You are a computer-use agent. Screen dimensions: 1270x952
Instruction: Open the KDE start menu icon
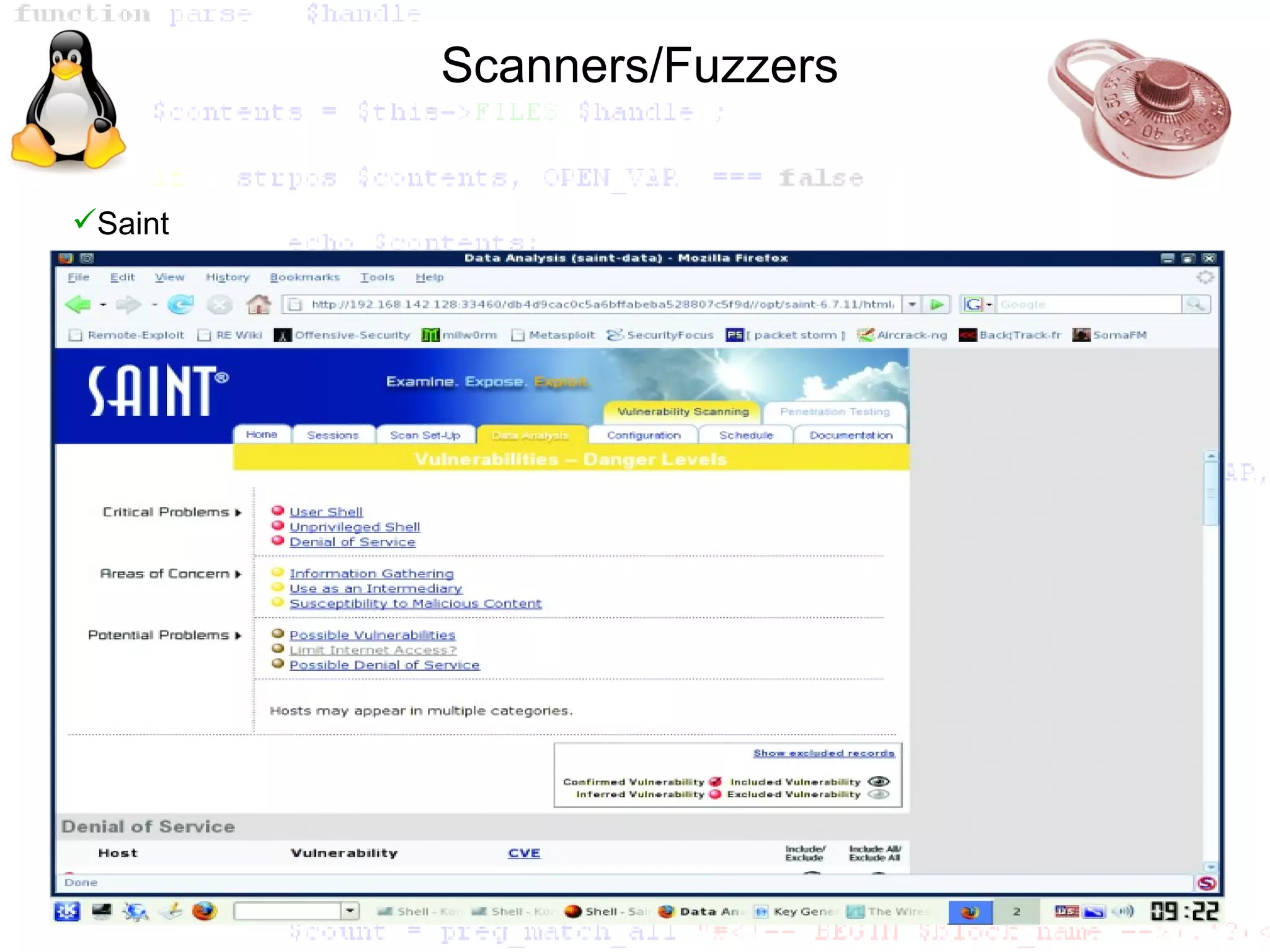point(67,911)
